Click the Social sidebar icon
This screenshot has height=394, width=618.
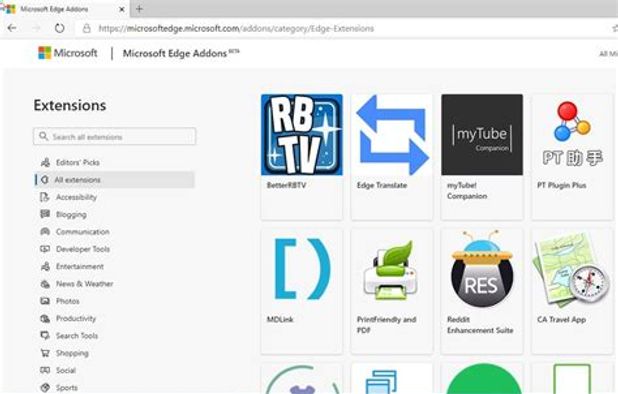[45, 370]
